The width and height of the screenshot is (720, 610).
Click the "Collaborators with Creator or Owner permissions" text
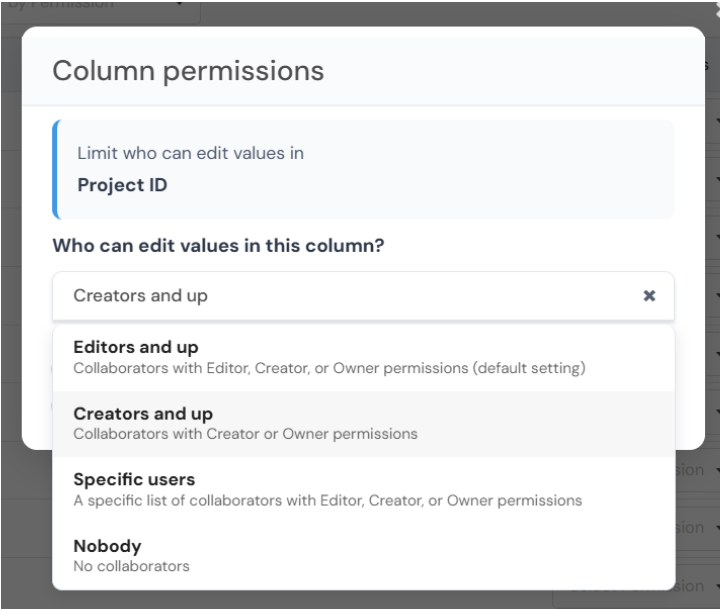tap(245, 434)
